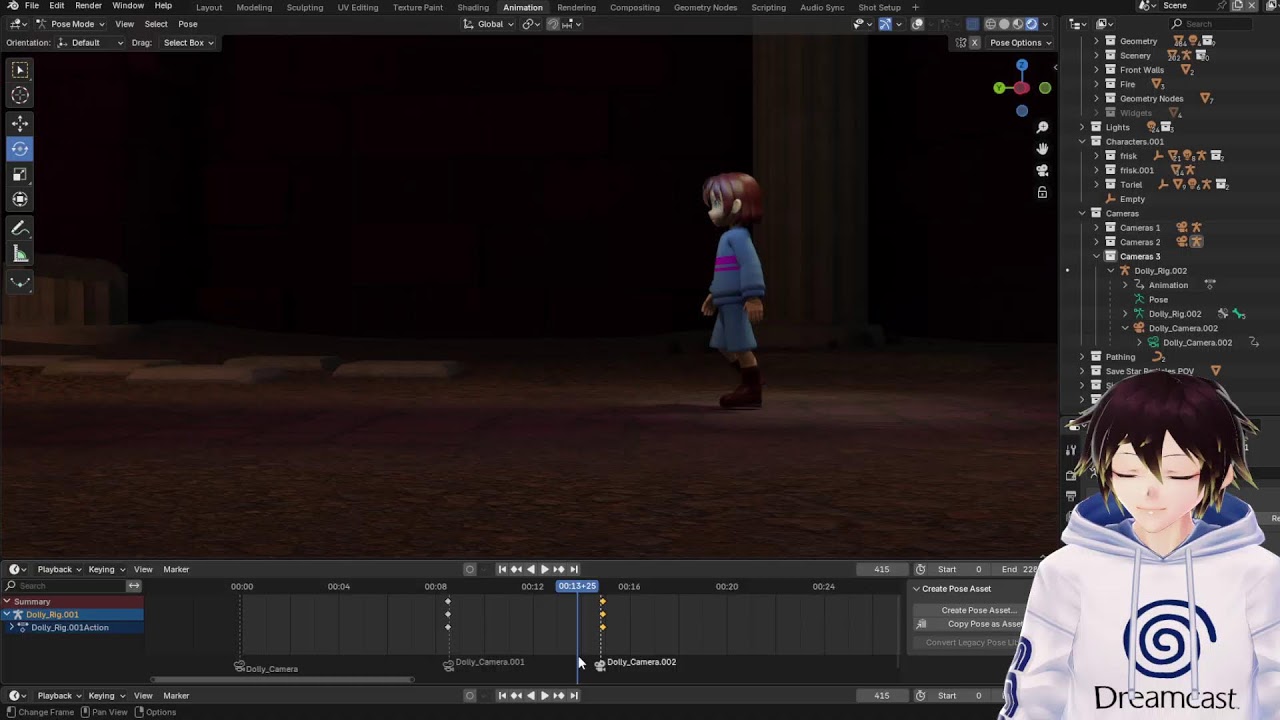Select the Measure tool
This screenshot has width=1280, height=720.
click(x=20, y=254)
